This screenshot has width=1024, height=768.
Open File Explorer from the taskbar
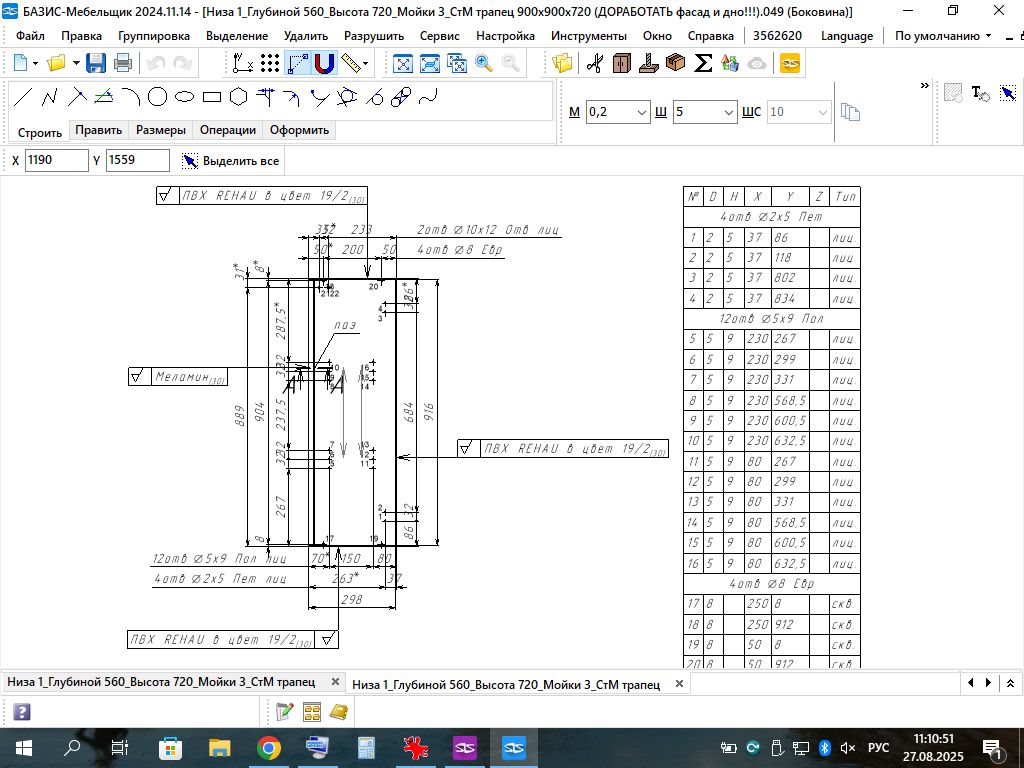219,748
